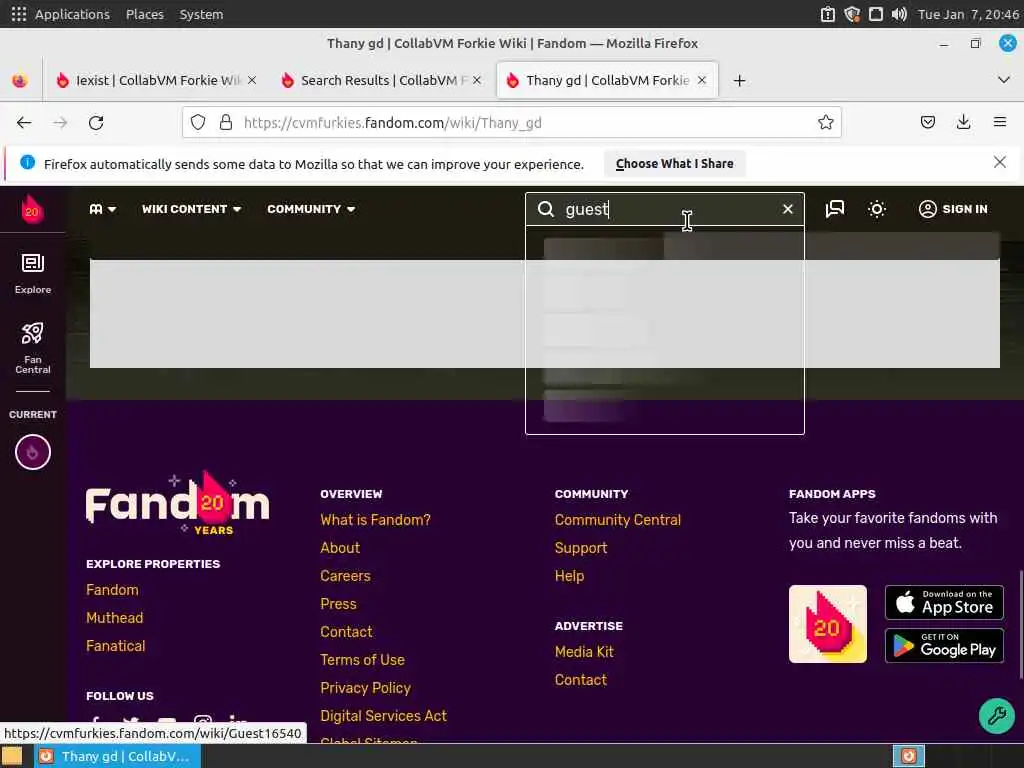Click the network square tray icon
This screenshot has width=1024, height=768.
click(x=876, y=14)
